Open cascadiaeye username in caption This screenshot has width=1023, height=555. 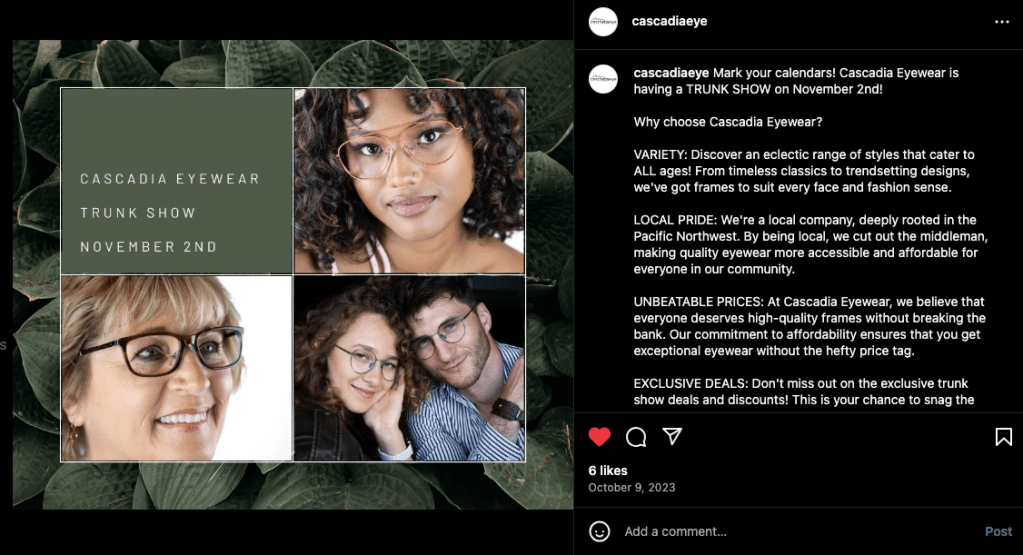pos(671,72)
